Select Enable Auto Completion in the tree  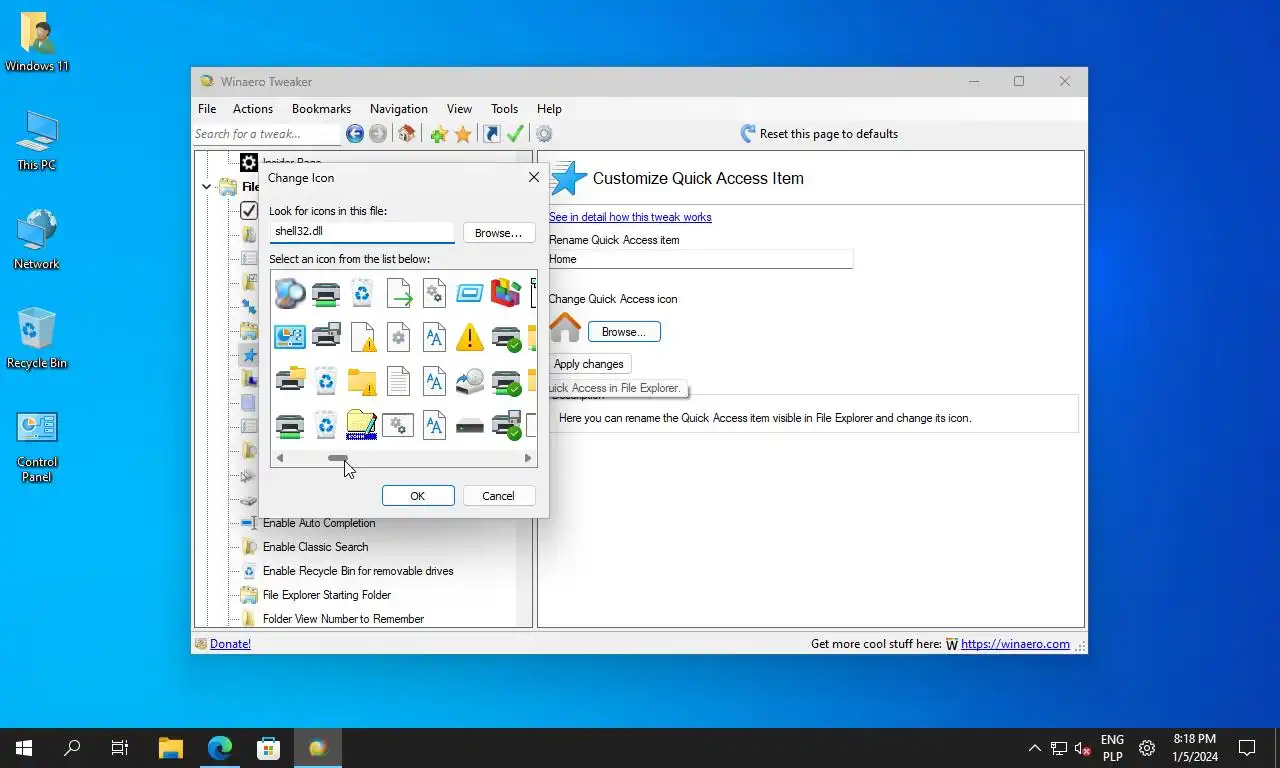319,523
